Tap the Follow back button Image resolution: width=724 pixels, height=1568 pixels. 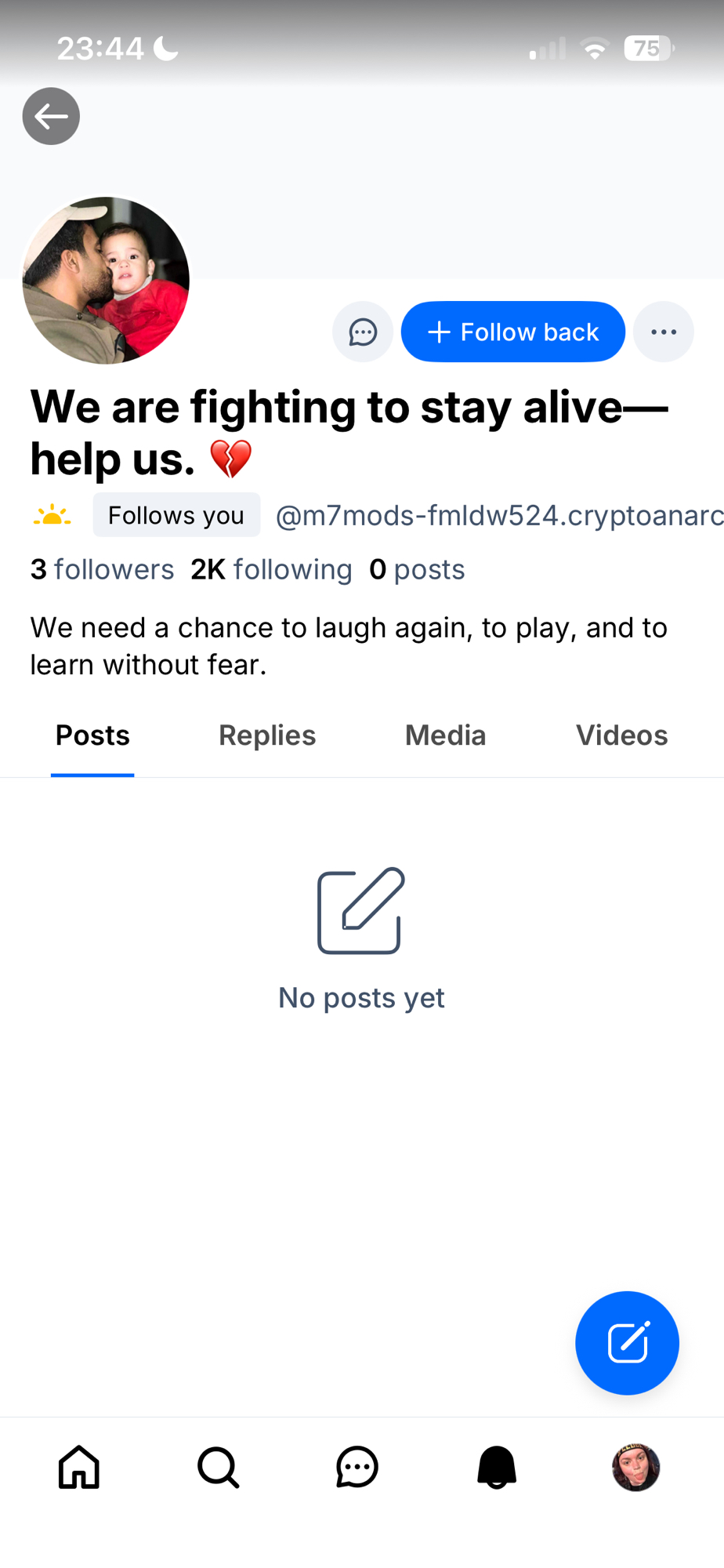pos(513,332)
